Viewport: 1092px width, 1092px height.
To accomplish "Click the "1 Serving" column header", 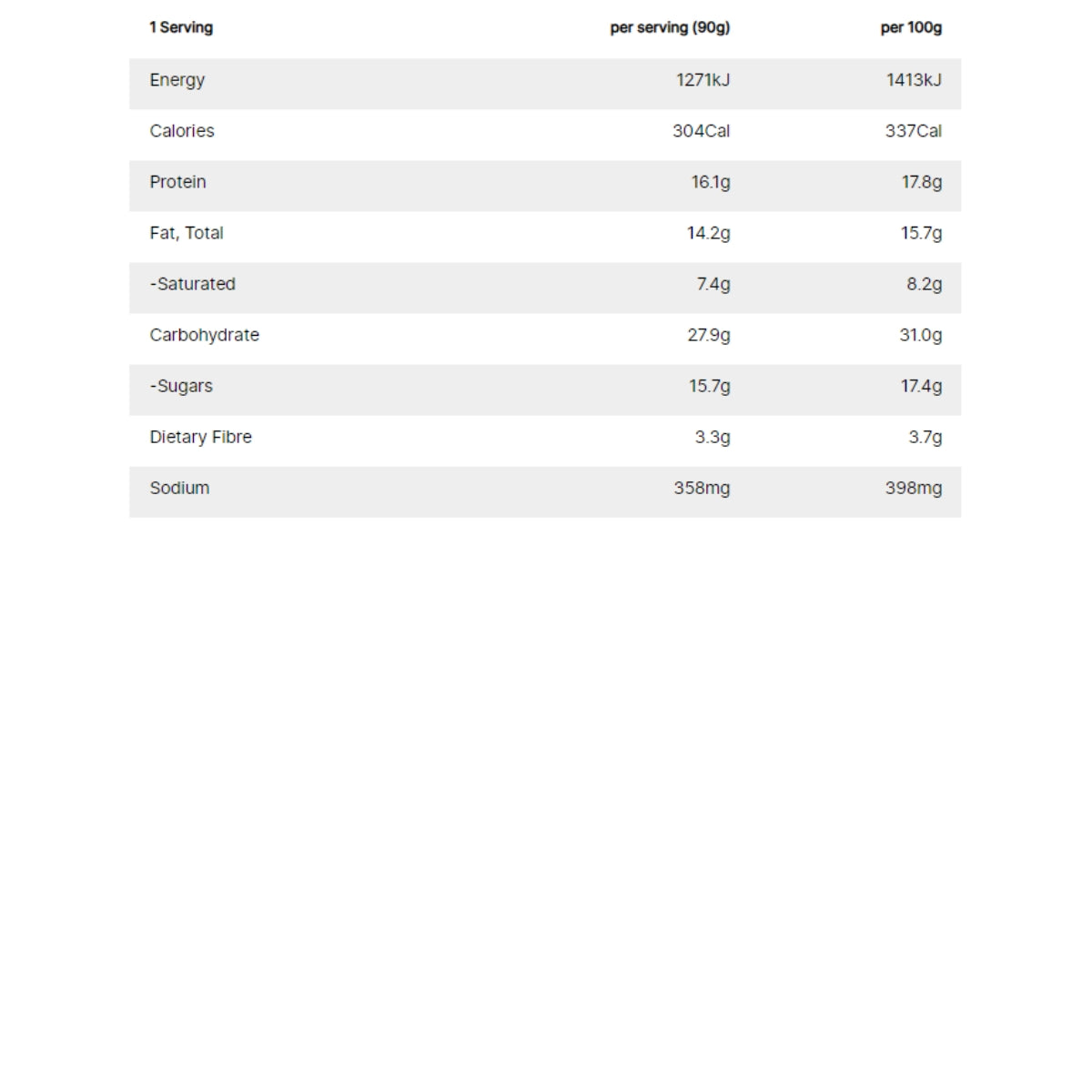I will pyautogui.click(x=181, y=27).
